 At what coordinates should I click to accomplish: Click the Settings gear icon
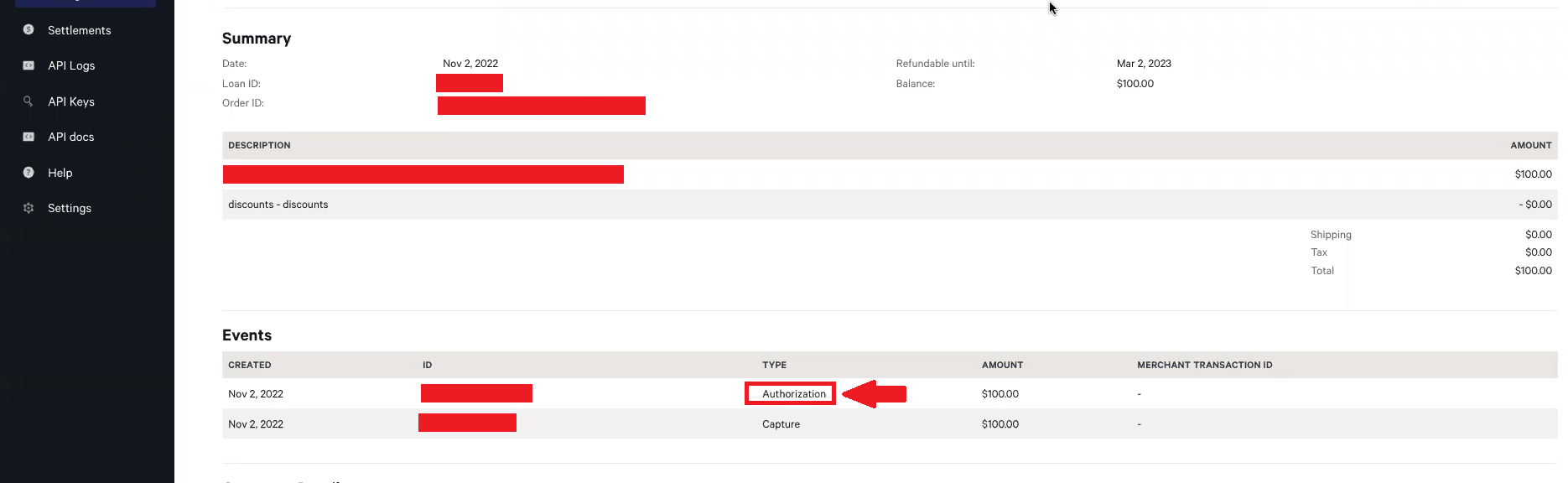coord(29,208)
